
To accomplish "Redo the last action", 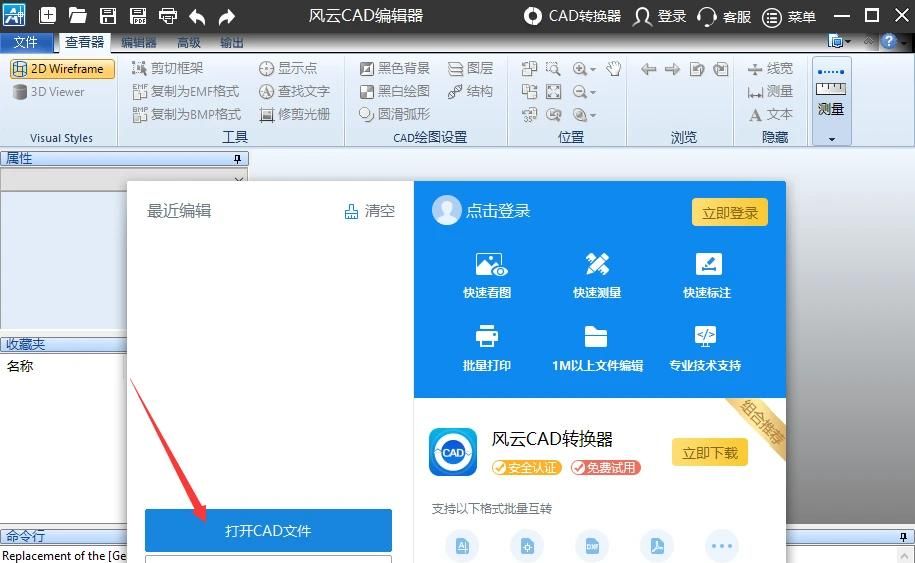I will click(x=227, y=17).
